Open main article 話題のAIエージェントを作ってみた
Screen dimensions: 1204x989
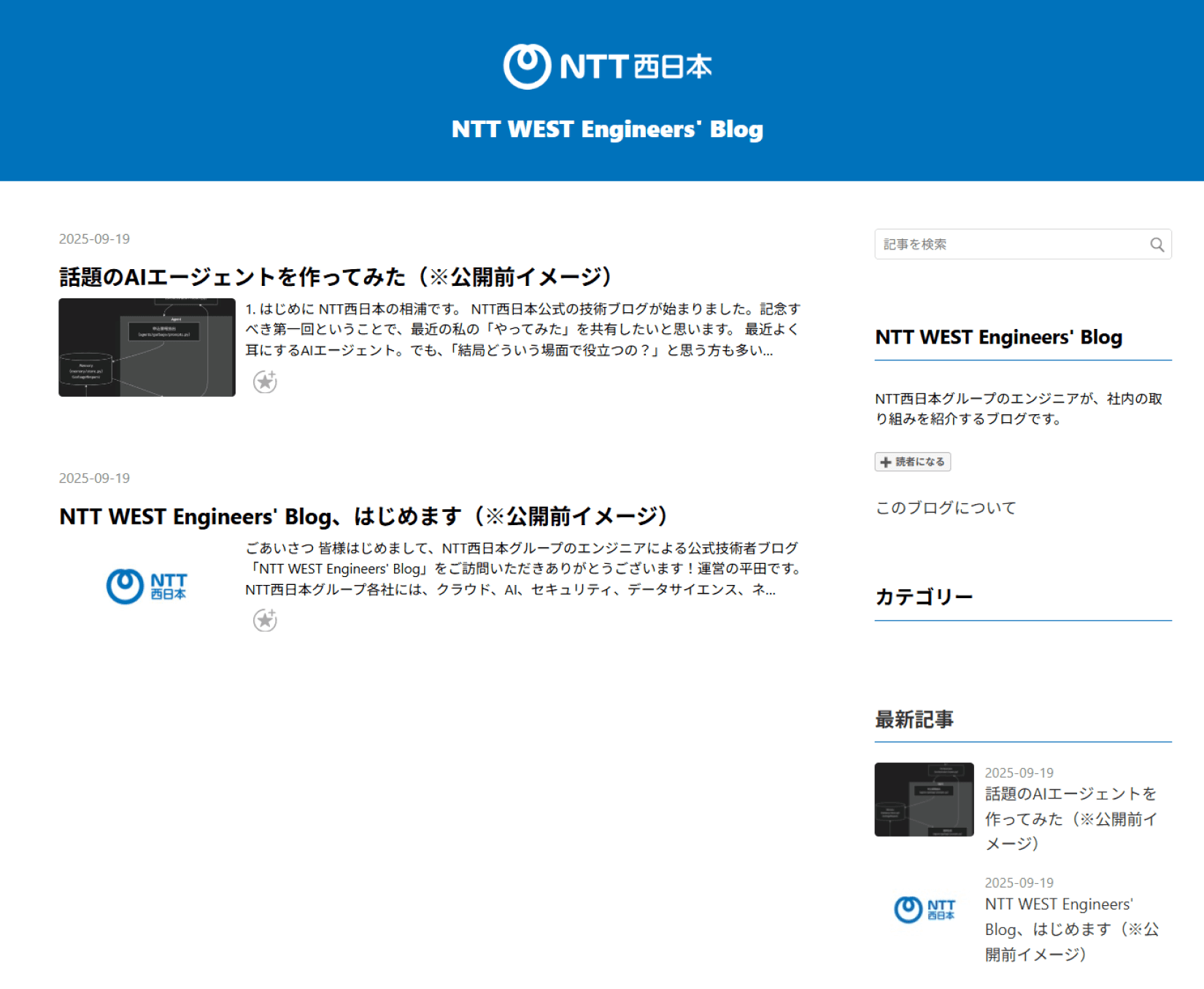(x=336, y=277)
